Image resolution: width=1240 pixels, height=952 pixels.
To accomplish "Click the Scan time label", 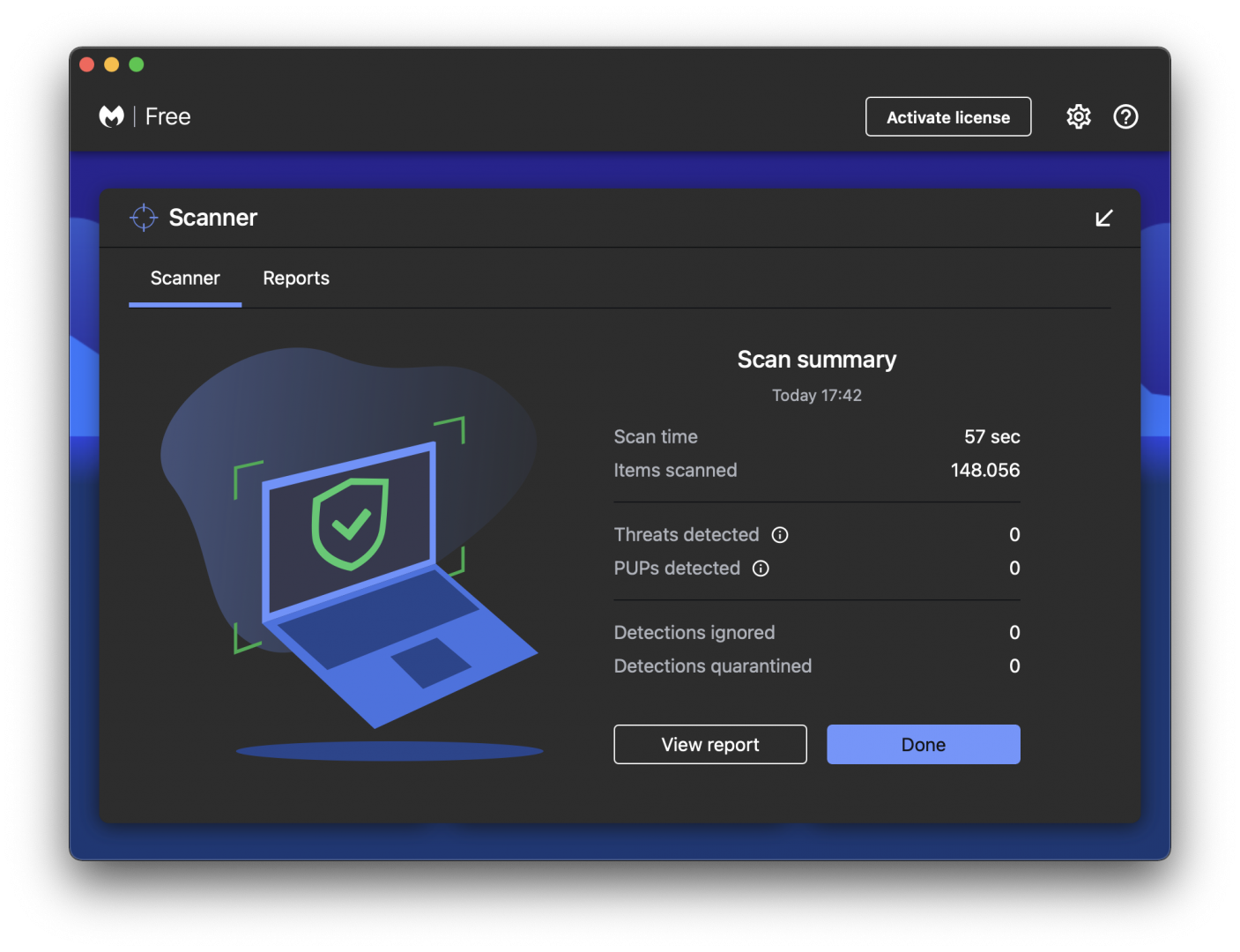I will (x=656, y=437).
